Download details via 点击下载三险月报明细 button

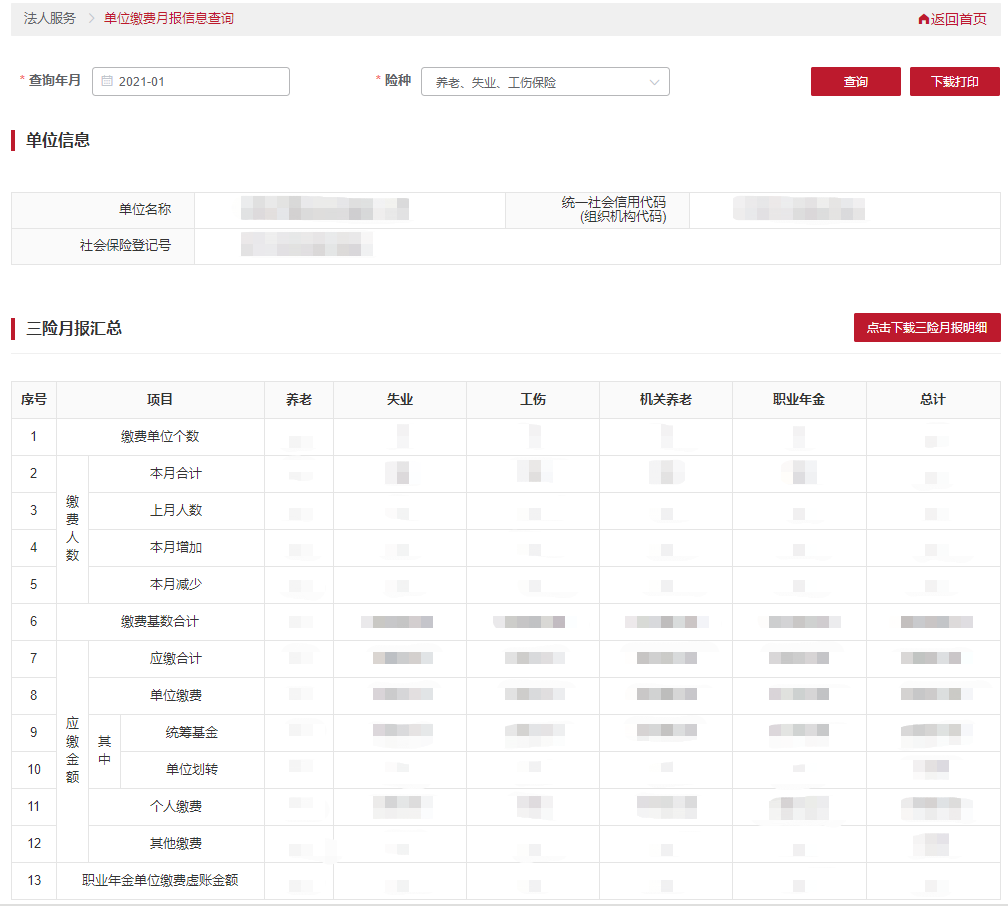point(926,328)
